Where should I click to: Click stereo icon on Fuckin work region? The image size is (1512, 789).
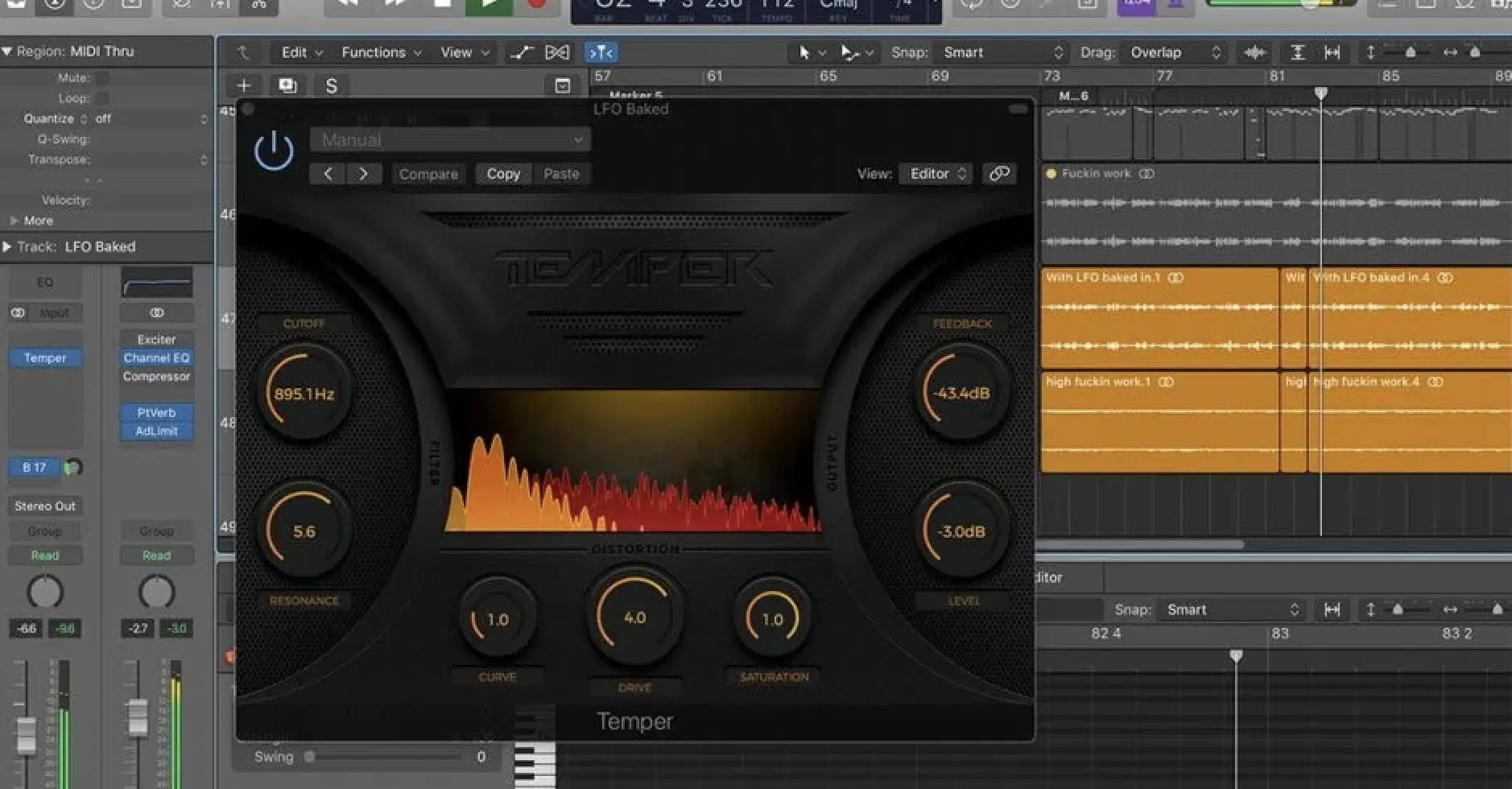(x=1147, y=173)
